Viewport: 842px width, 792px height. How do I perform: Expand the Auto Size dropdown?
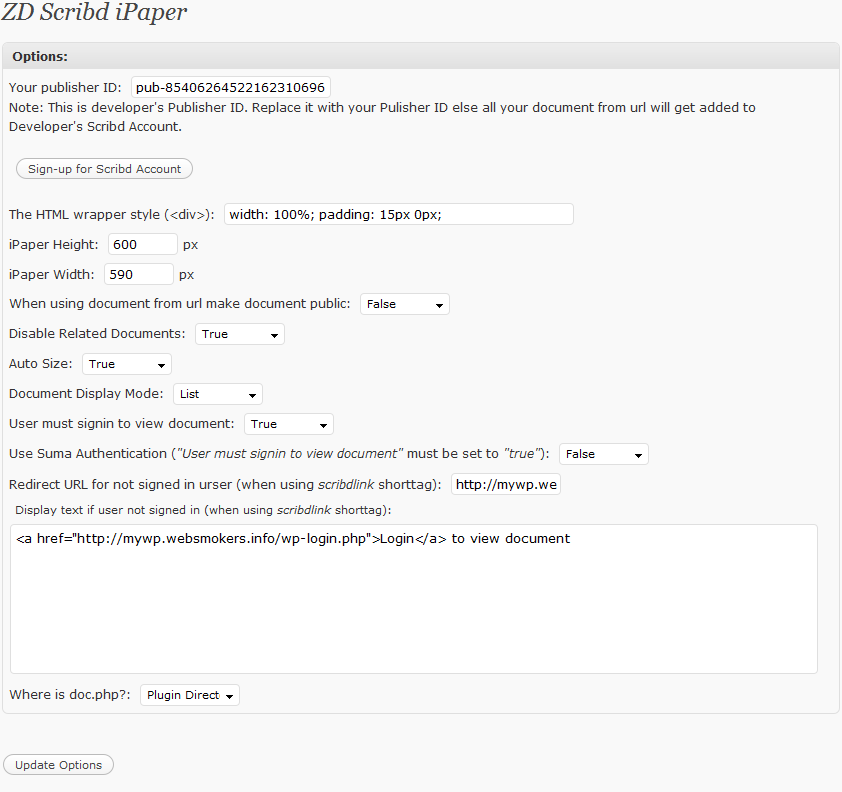[x=127, y=364]
